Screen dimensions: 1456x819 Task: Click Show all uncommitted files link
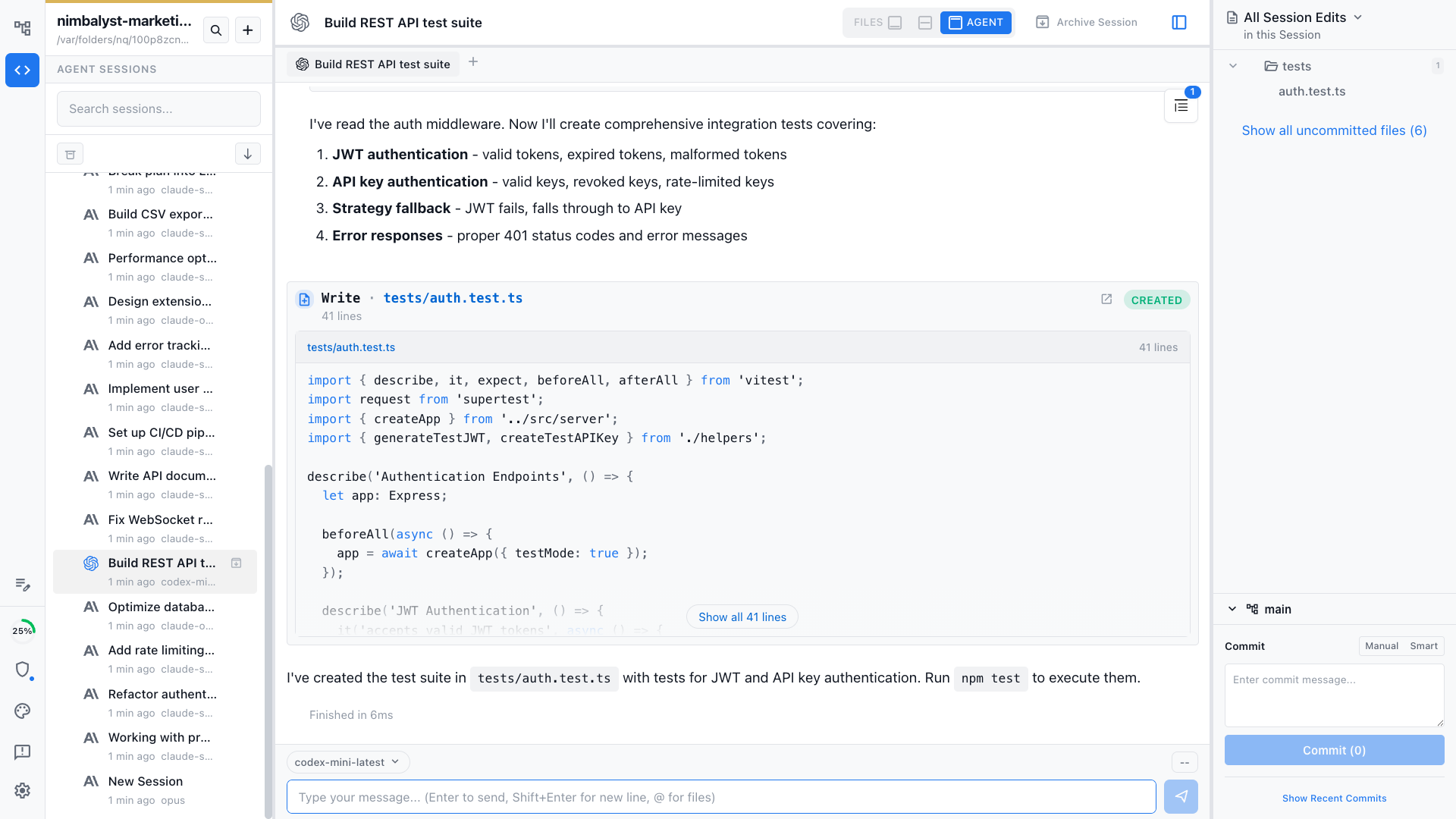click(x=1334, y=130)
